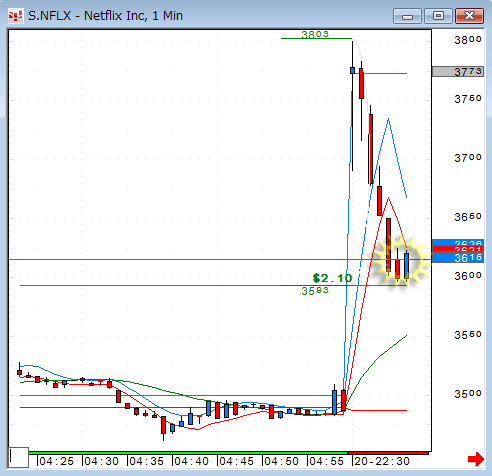Click the 04:30 time axis label

coord(101,461)
